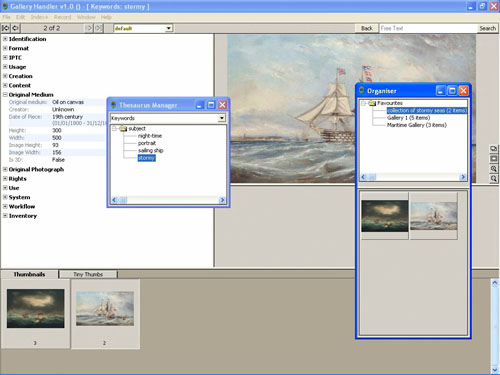Click down arrow of thumbnail strip scrollbar
This screenshot has width=500, height=375.
point(495,369)
